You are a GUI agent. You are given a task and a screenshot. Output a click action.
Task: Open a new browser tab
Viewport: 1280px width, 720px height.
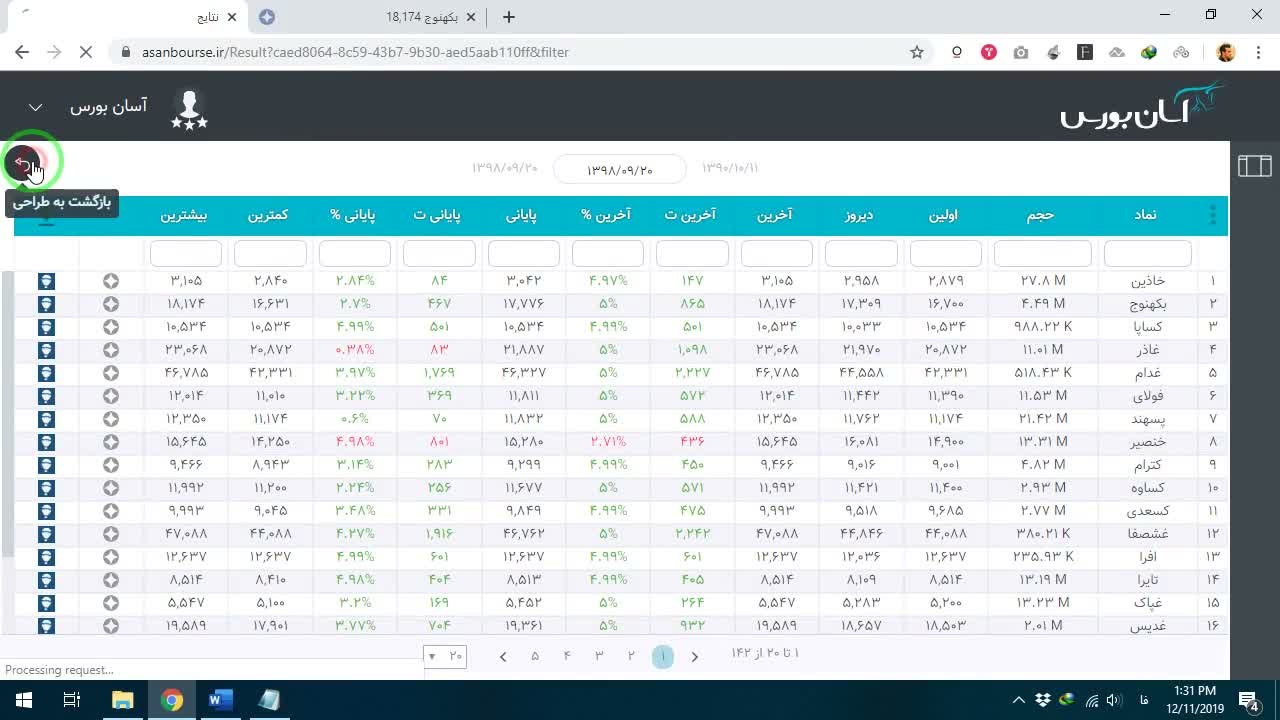pyautogui.click(x=509, y=17)
